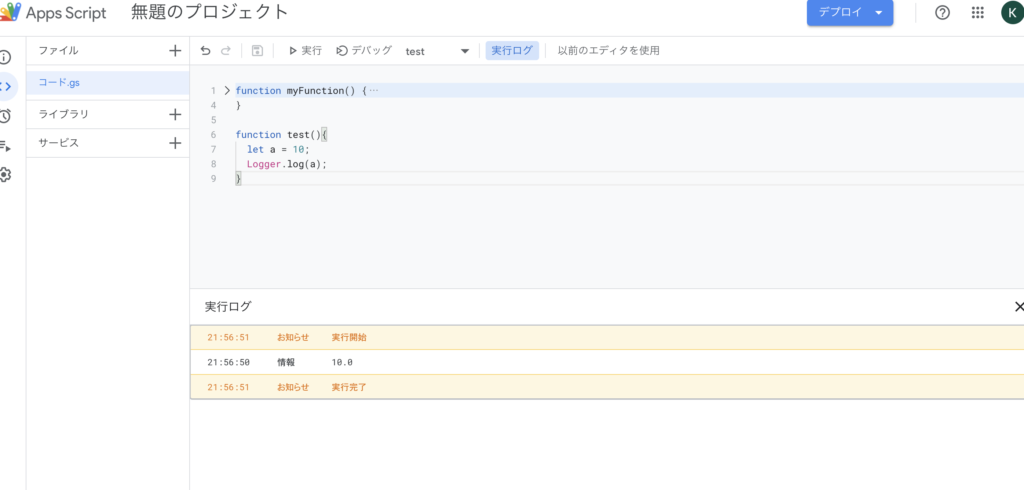
Task: Close the execution log panel
Action: click(x=1018, y=306)
